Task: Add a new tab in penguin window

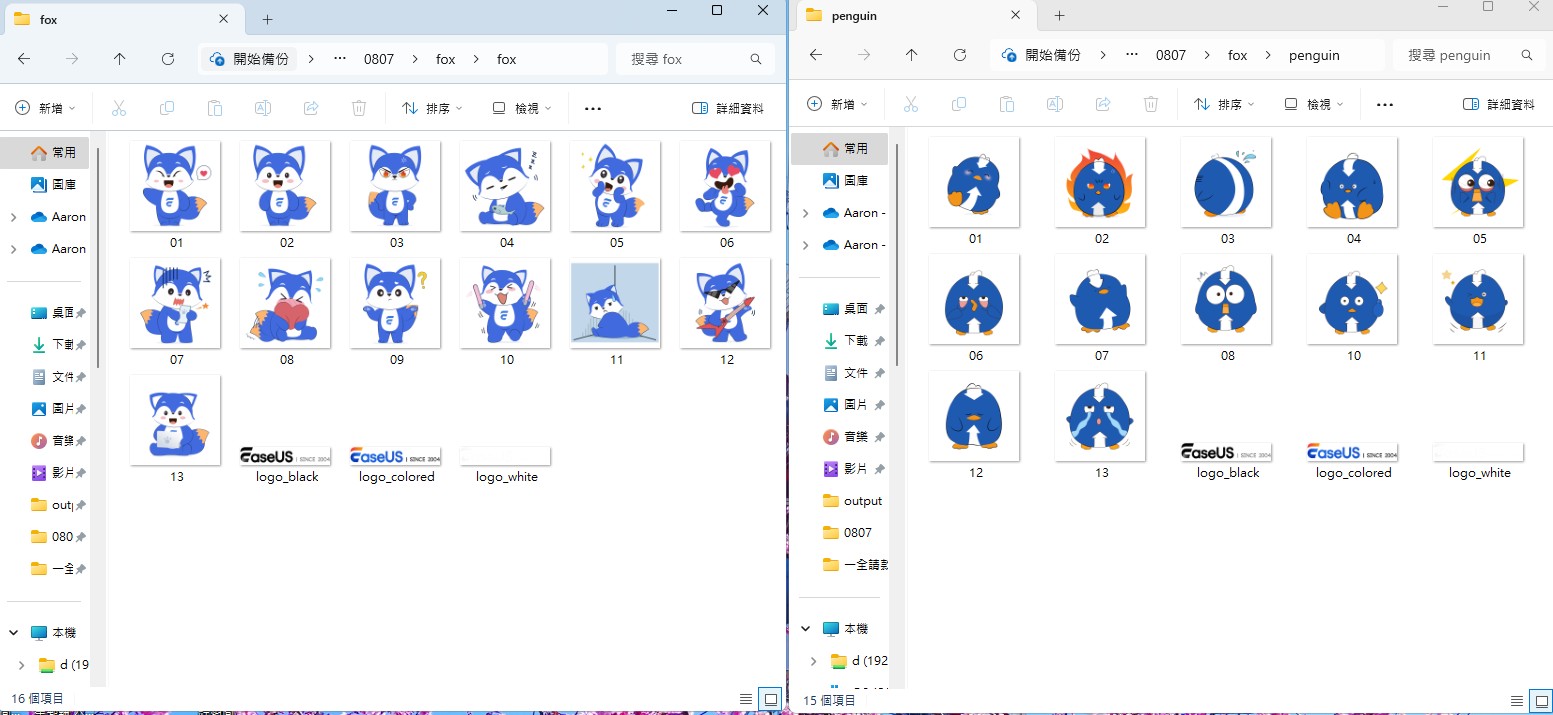Action: tap(1060, 15)
